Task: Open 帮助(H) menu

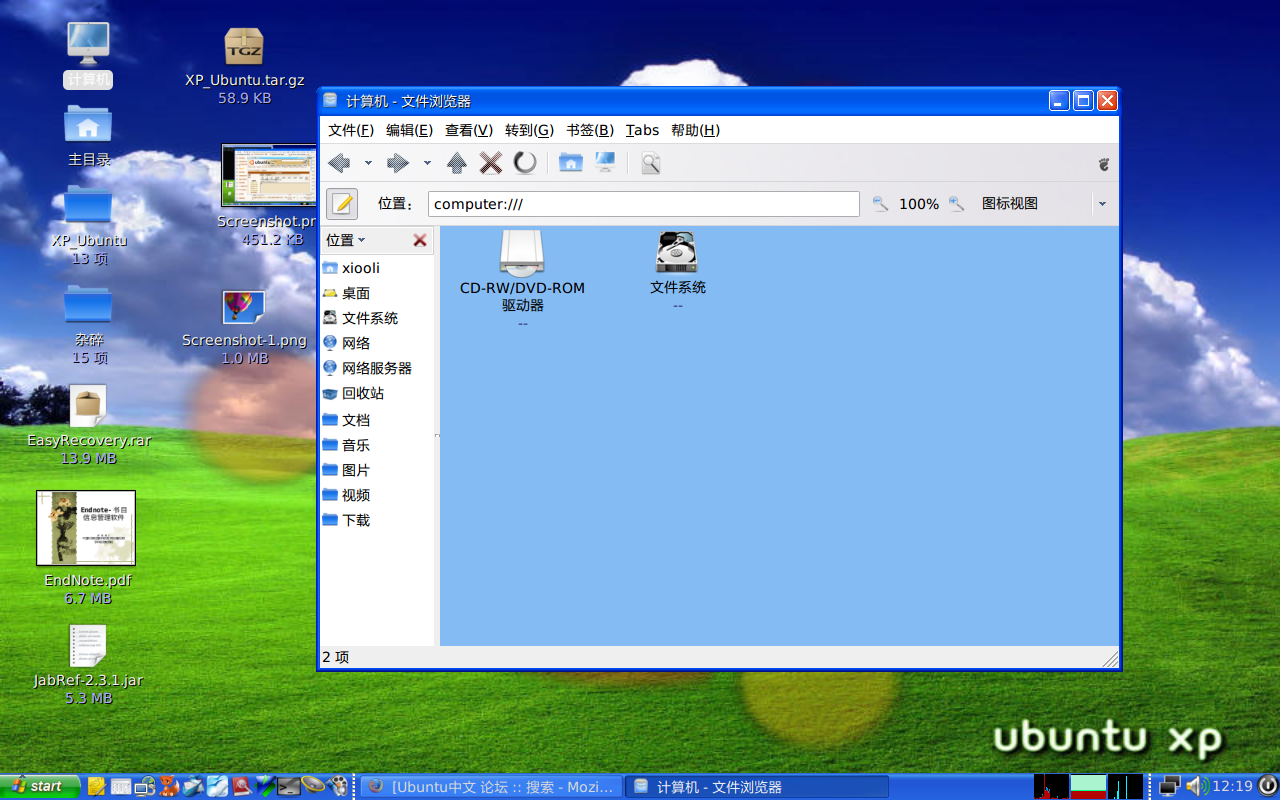Action: [x=695, y=130]
